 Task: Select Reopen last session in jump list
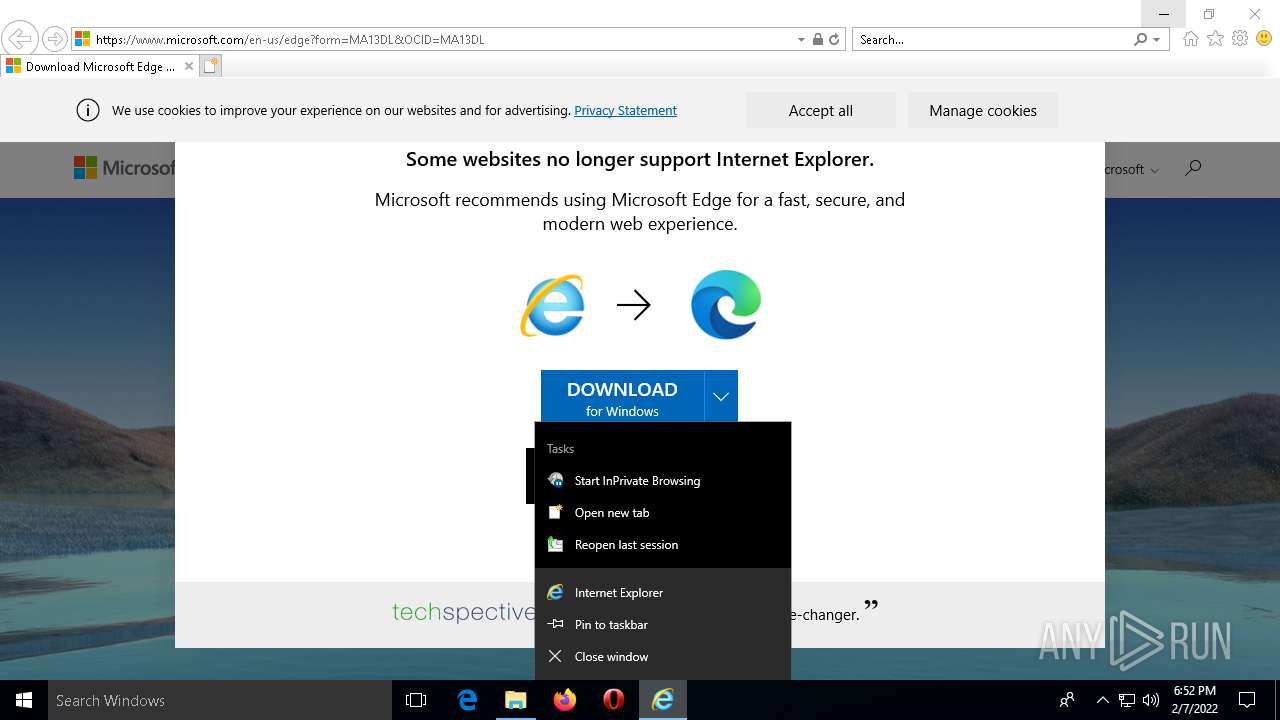click(663, 545)
